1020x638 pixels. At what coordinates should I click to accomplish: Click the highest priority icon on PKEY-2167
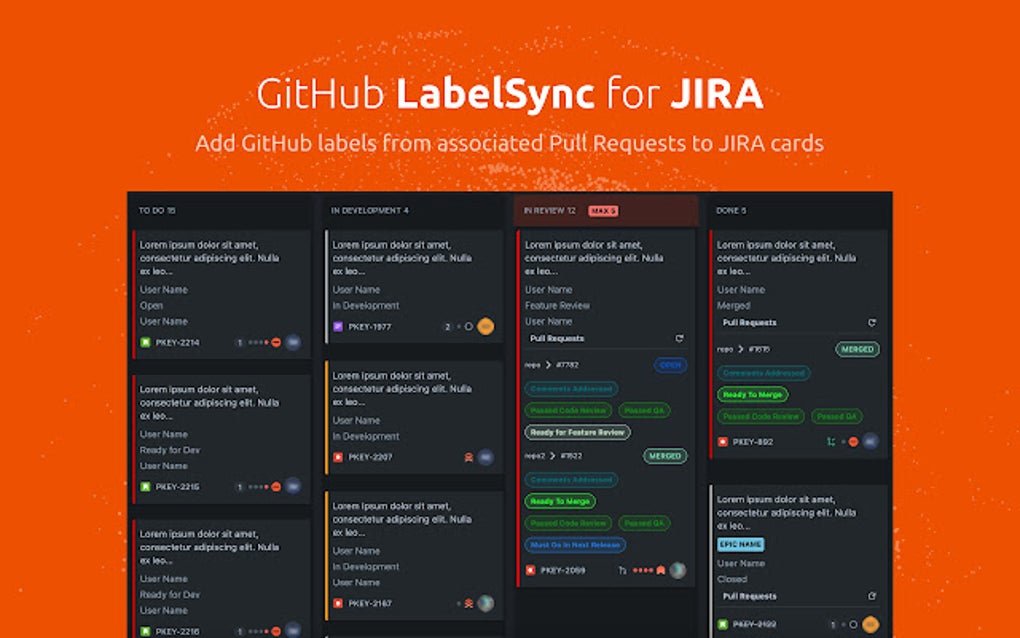click(468, 604)
